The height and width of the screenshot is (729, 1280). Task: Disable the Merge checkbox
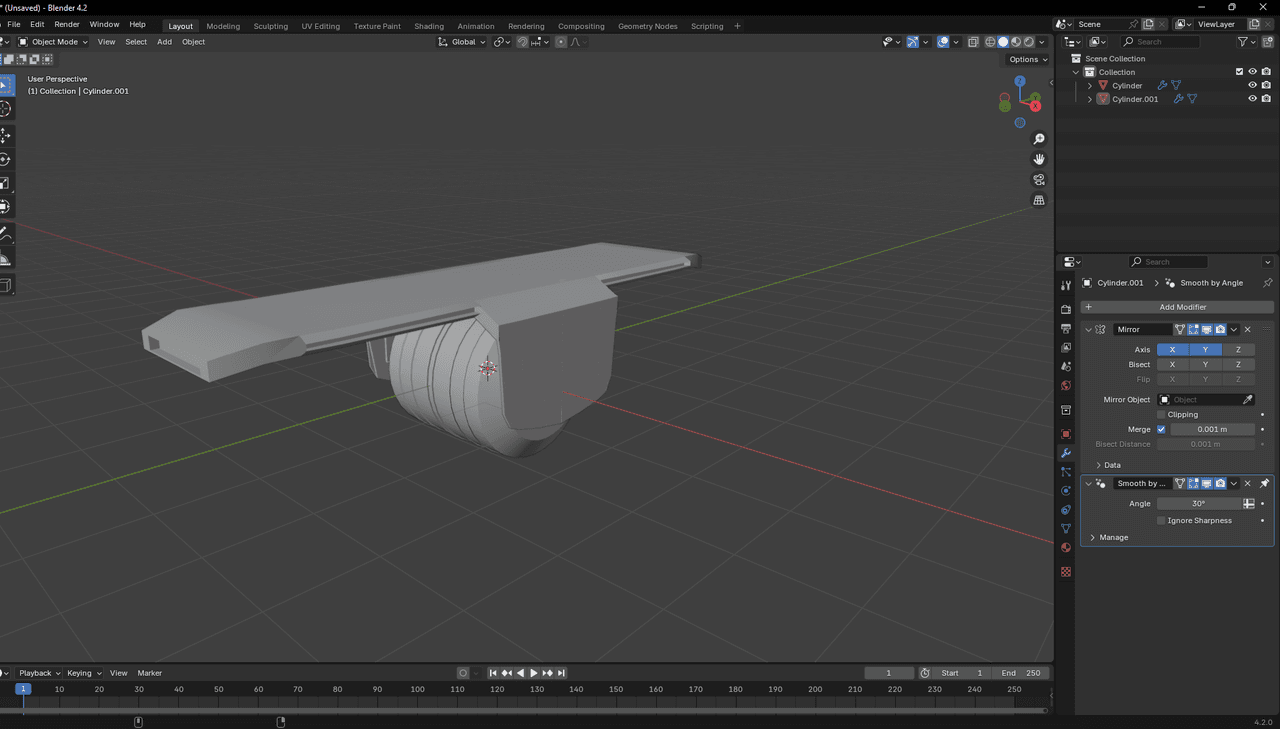click(1161, 429)
